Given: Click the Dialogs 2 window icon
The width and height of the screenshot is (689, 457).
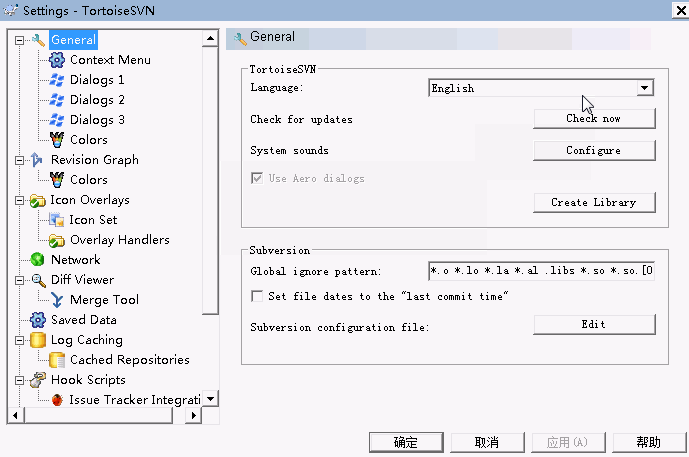Looking at the screenshot, I should [x=57, y=100].
